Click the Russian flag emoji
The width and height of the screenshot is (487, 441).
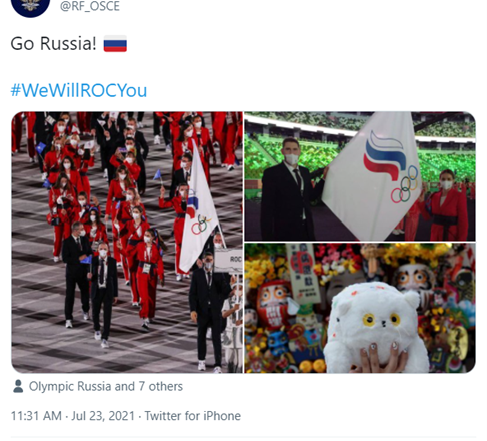115,44
